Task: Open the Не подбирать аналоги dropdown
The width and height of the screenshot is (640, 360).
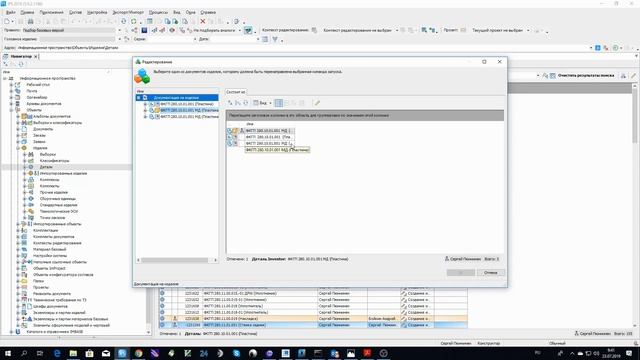Action: 240,30
